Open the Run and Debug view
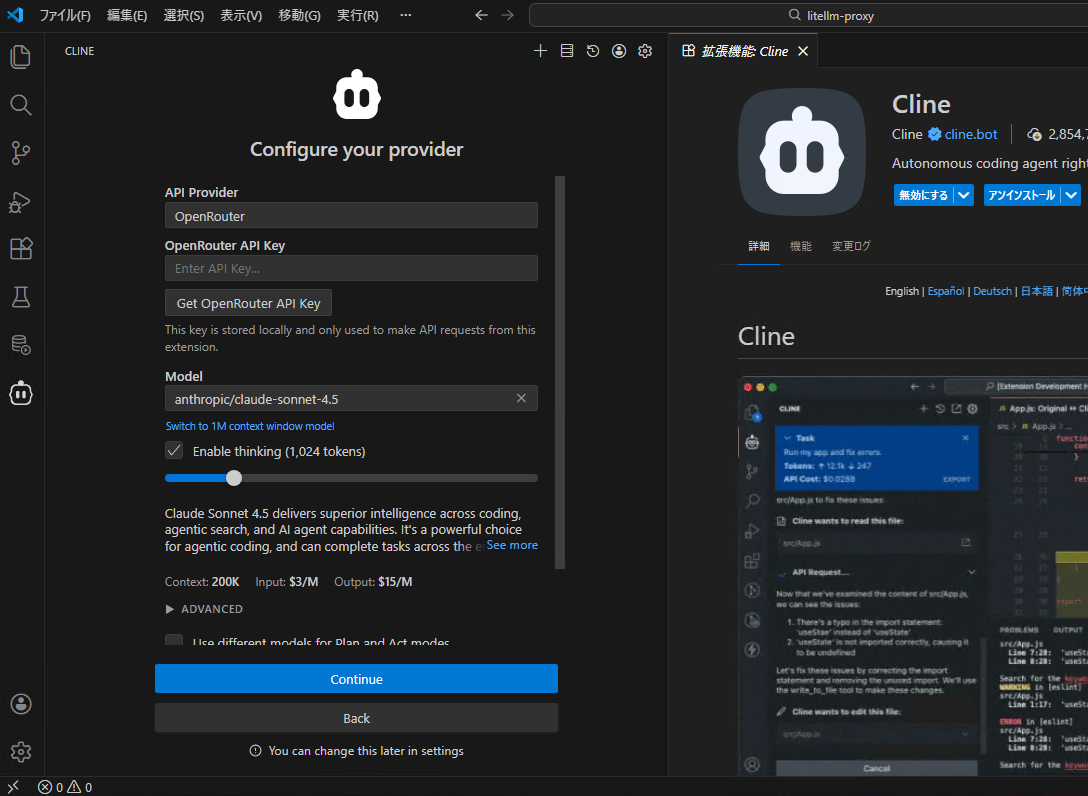 (x=21, y=201)
